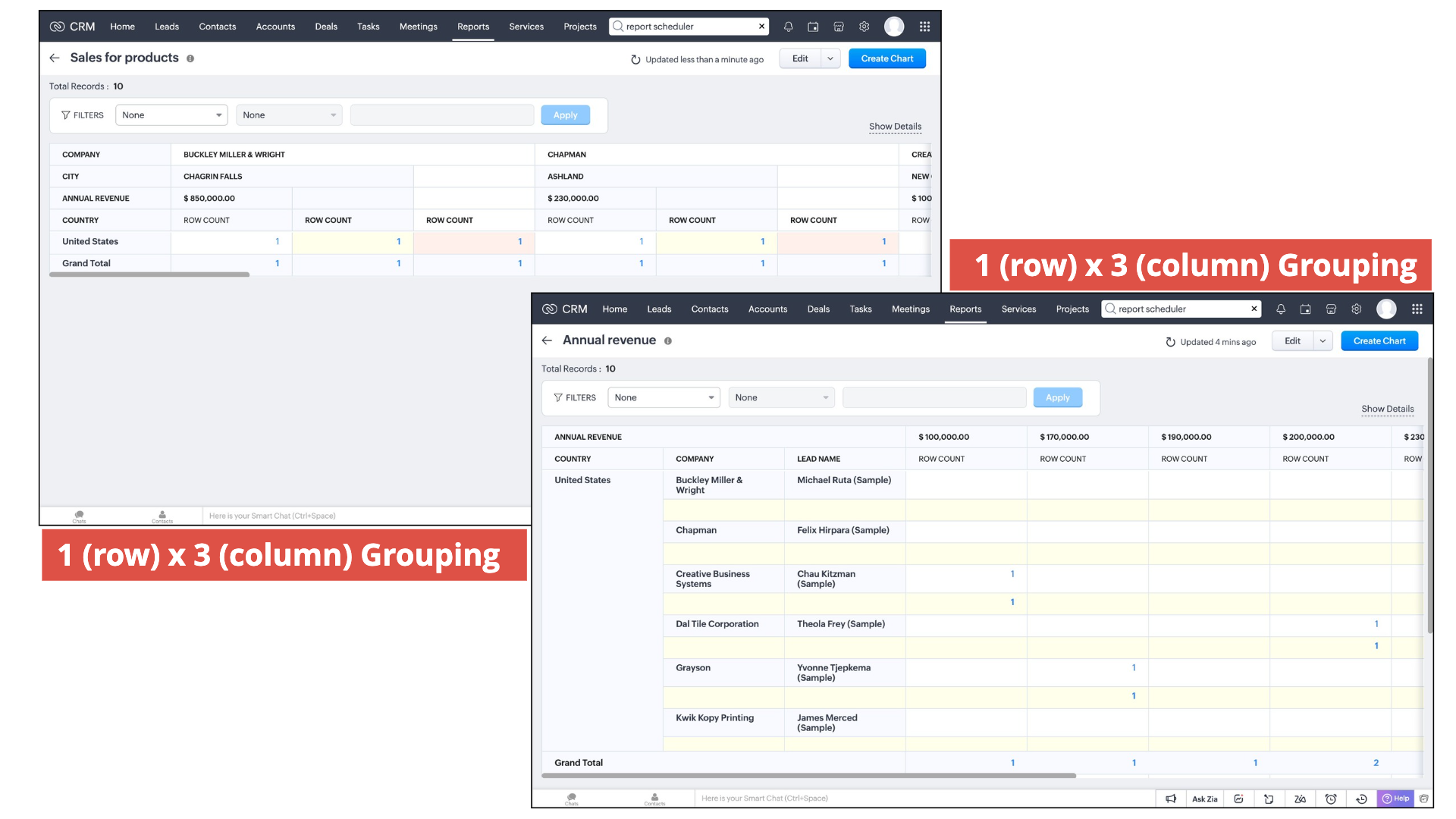Click the filter value input field in Annual revenue
Viewport: 1456px width, 819px height.
(x=934, y=397)
